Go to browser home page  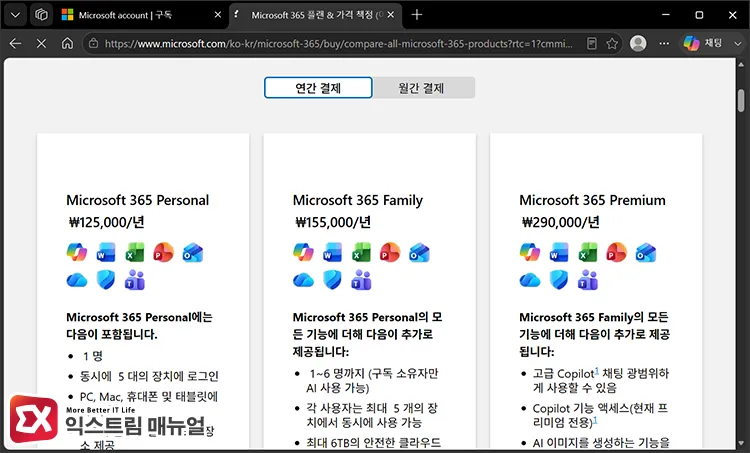coord(67,44)
